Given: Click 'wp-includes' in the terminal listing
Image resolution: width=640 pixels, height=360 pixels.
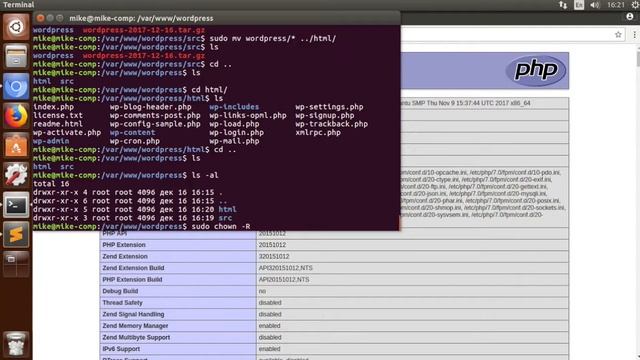Looking at the screenshot, I should coord(234,107).
